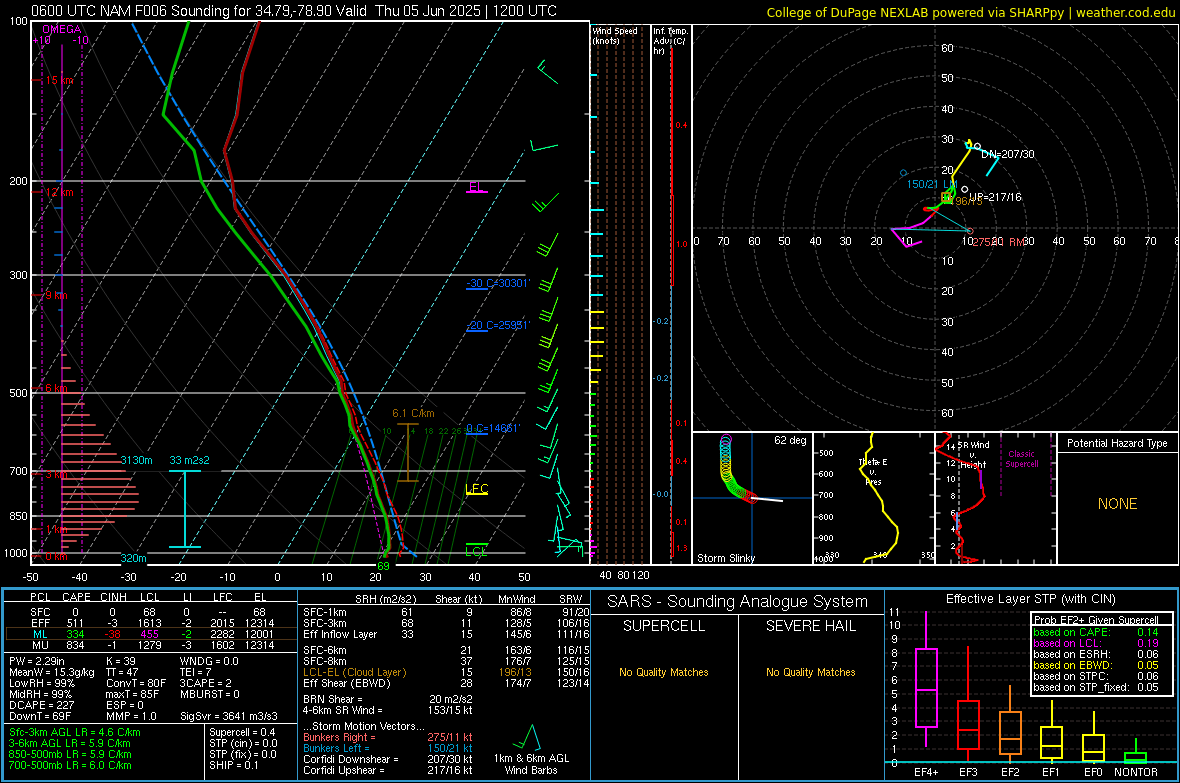1180x783 pixels.
Task: Click the magenta EL marker on the skew-T
Action: click(476, 187)
